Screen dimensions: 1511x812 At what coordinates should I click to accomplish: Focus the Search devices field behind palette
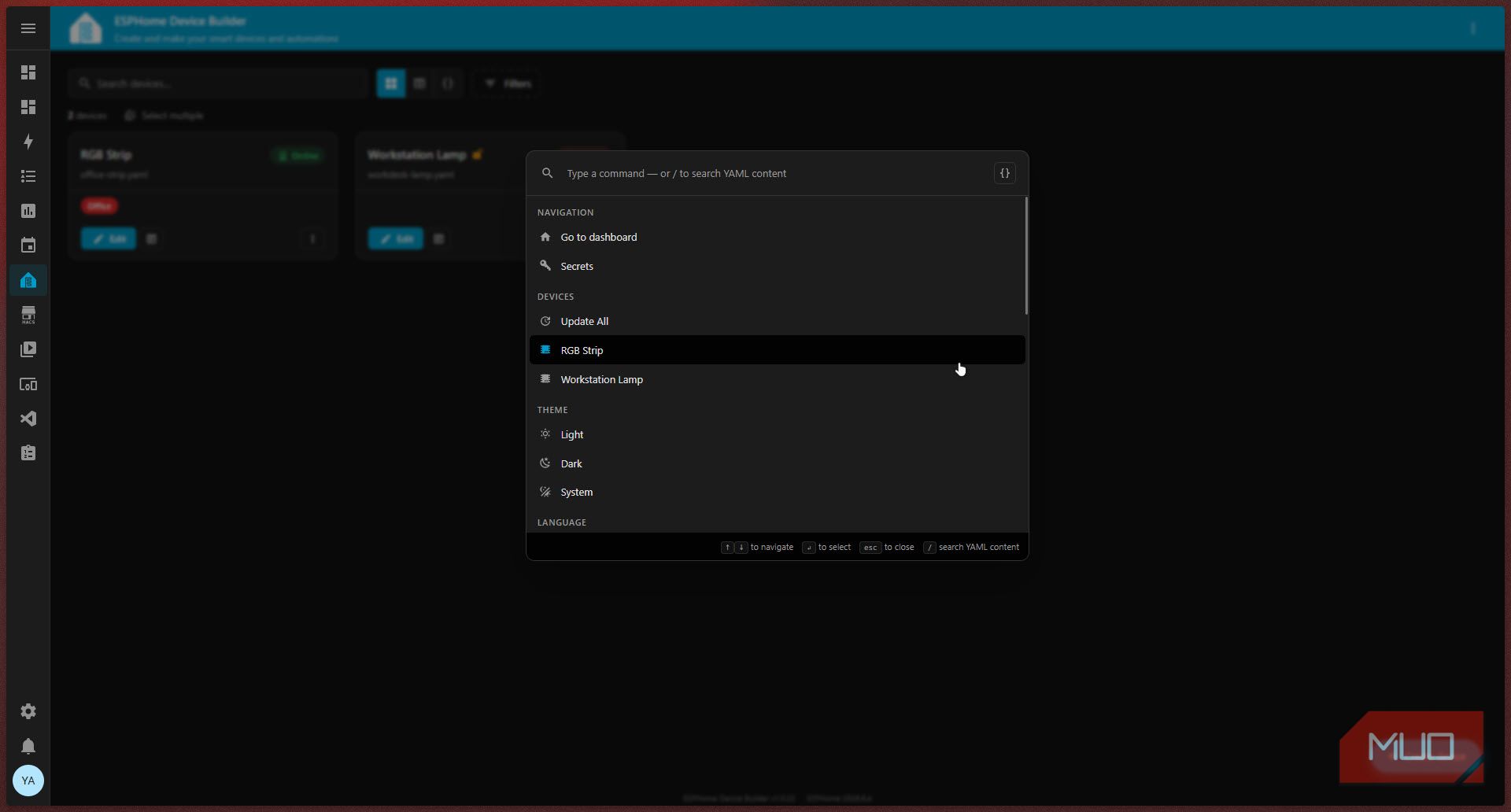(x=218, y=83)
